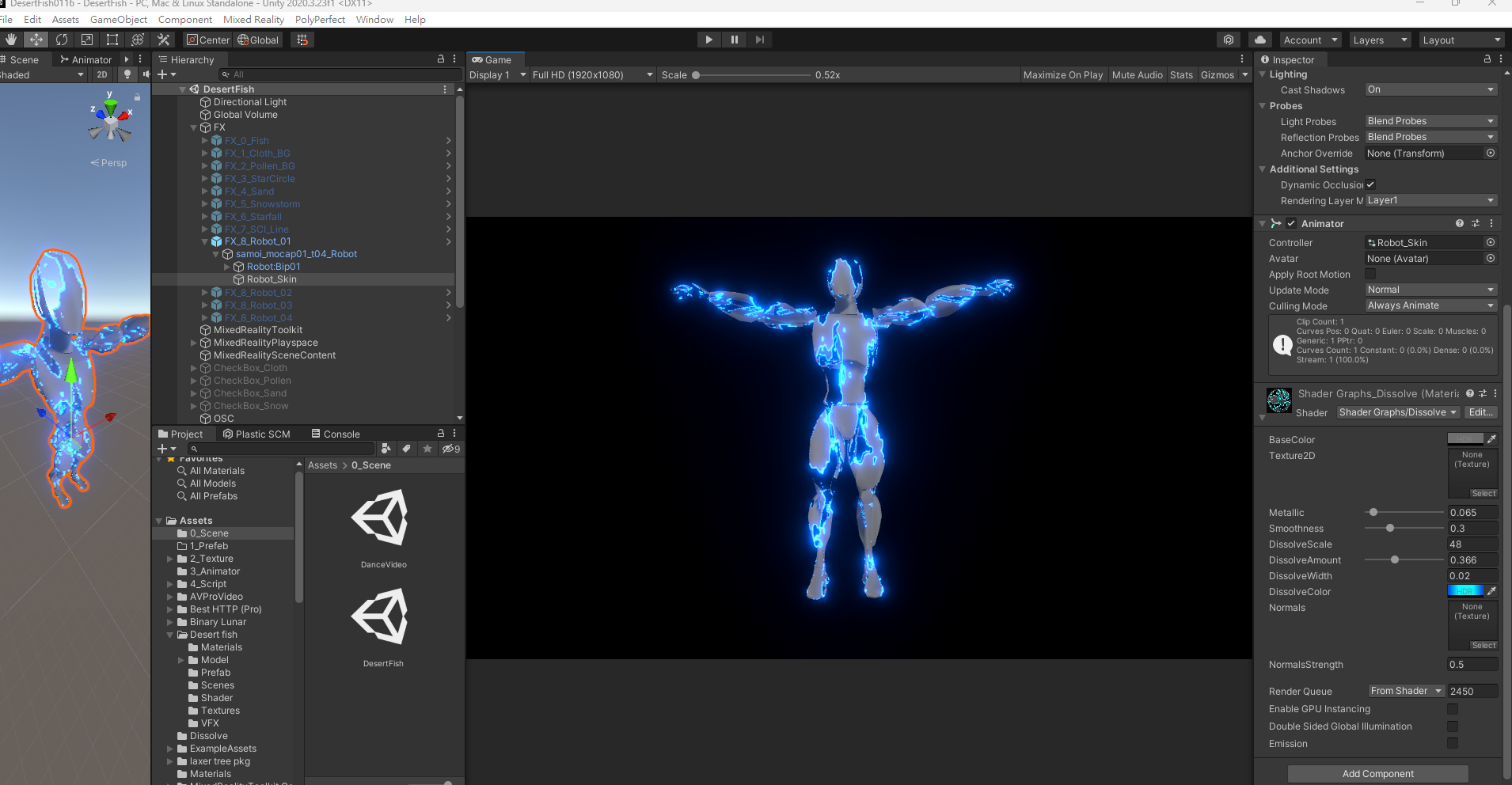This screenshot has width=1512, height=785.
Task: Click the Hand tool icon
Action: (11, 39)
